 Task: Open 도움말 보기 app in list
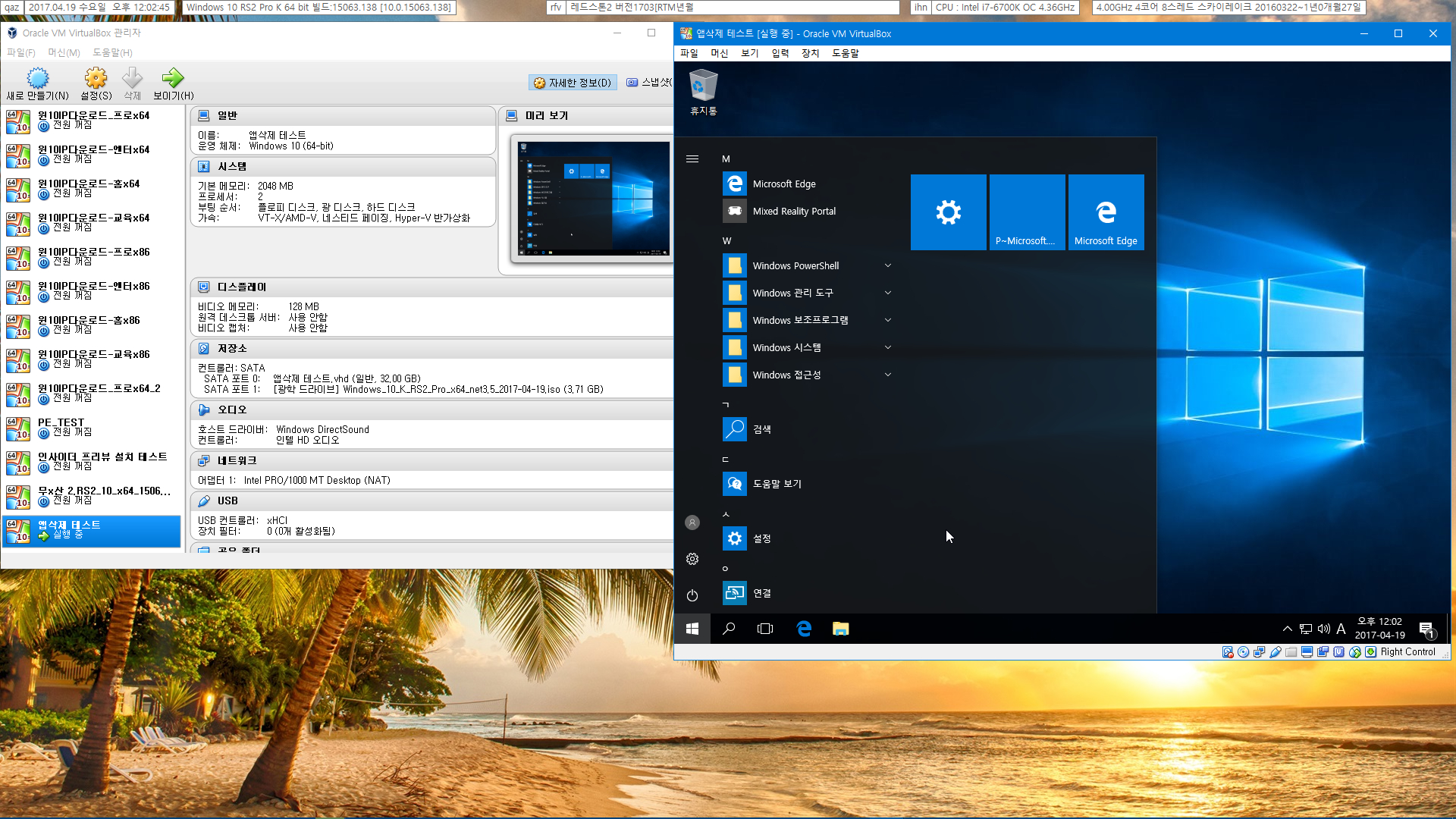pyautogui.click(x=808, y=484)
